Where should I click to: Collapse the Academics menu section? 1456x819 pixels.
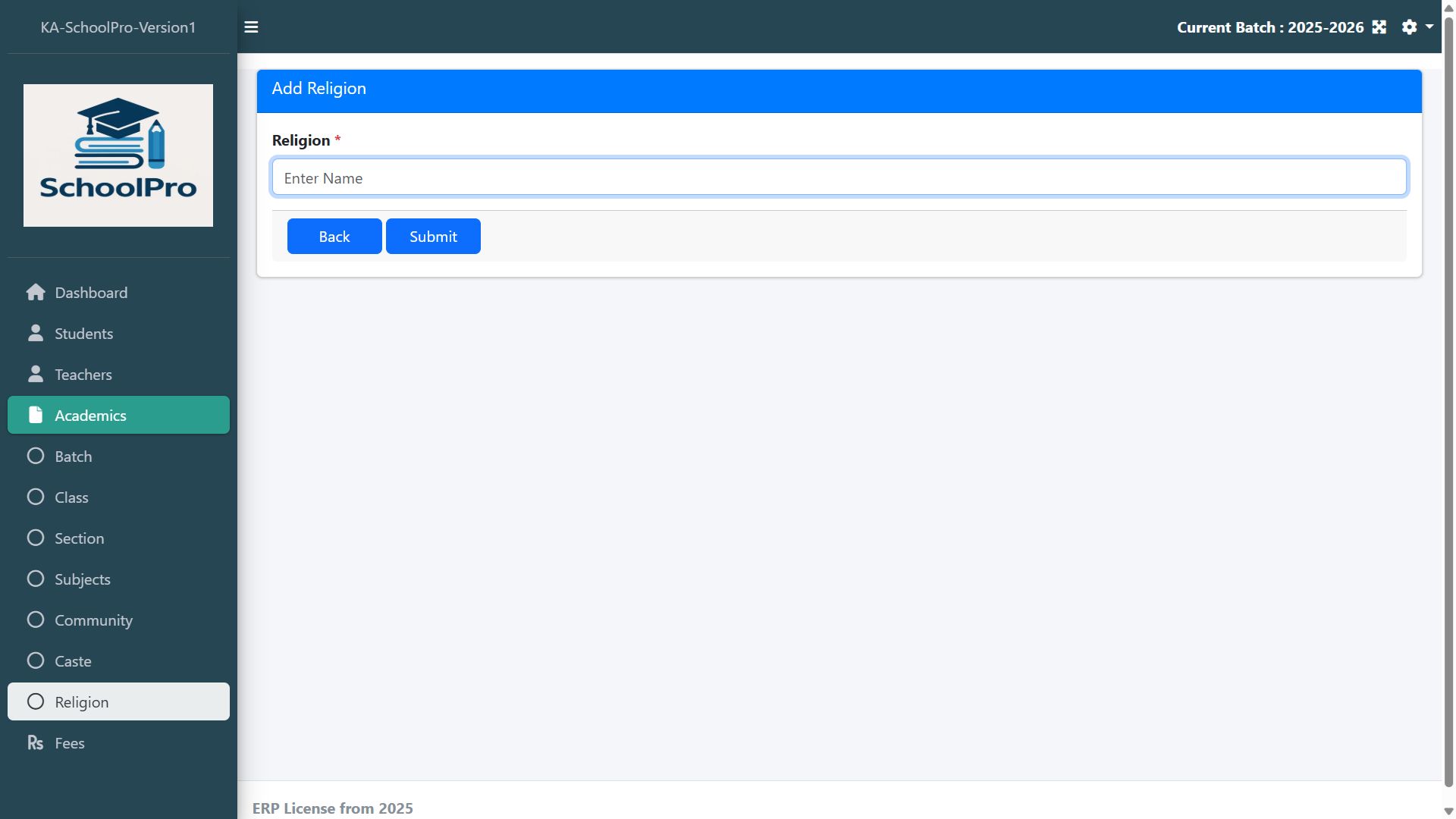(118, 416)
